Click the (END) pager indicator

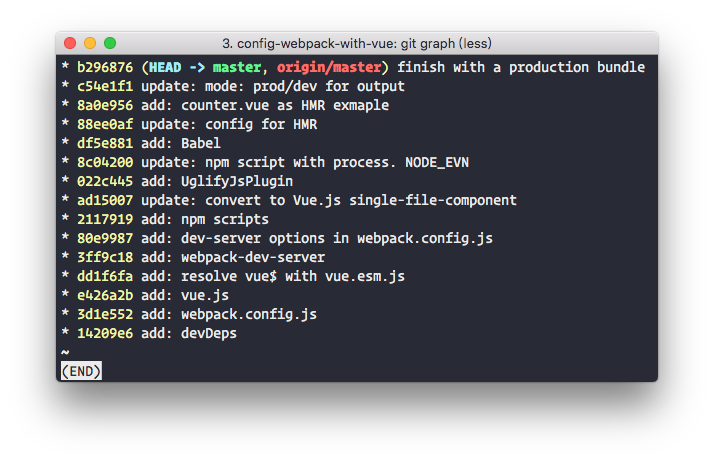pos(81,371)
